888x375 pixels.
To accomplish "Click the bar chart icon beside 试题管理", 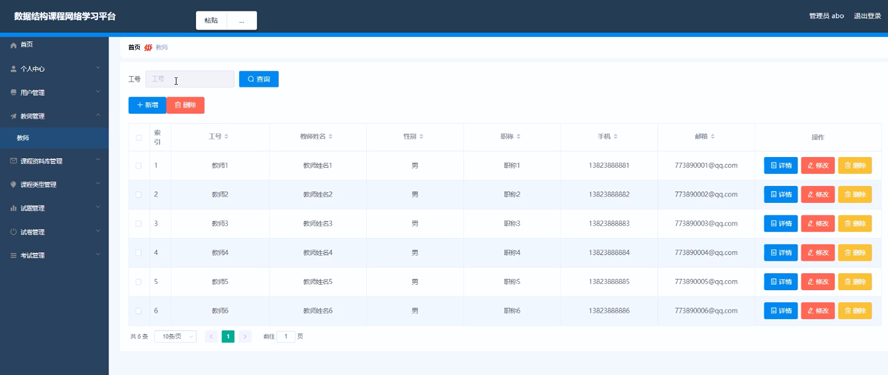I will tap(14, 208).
